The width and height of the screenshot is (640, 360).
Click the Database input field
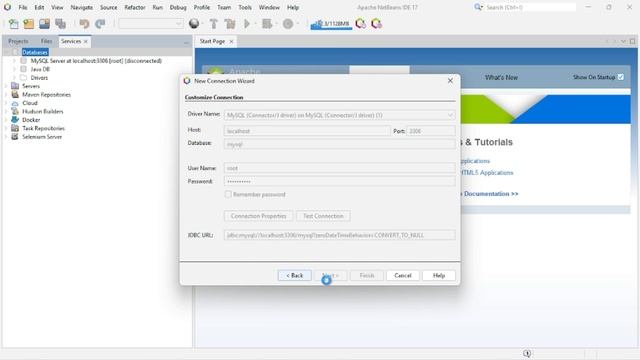(x=340, y=144)
